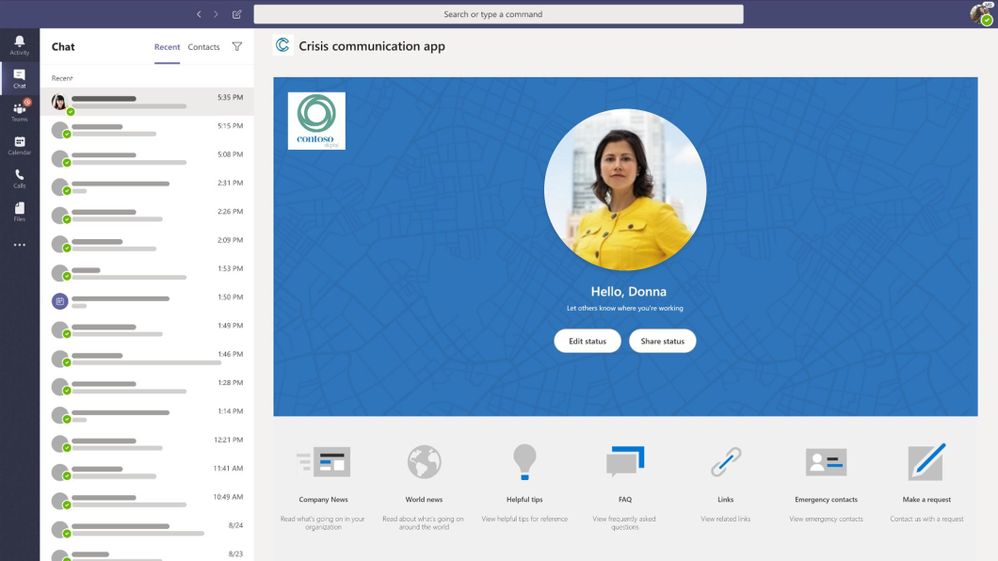Viewport: 998px width, 561px height.
Task: Switch to the Recent tab
Action: point(167,47)
